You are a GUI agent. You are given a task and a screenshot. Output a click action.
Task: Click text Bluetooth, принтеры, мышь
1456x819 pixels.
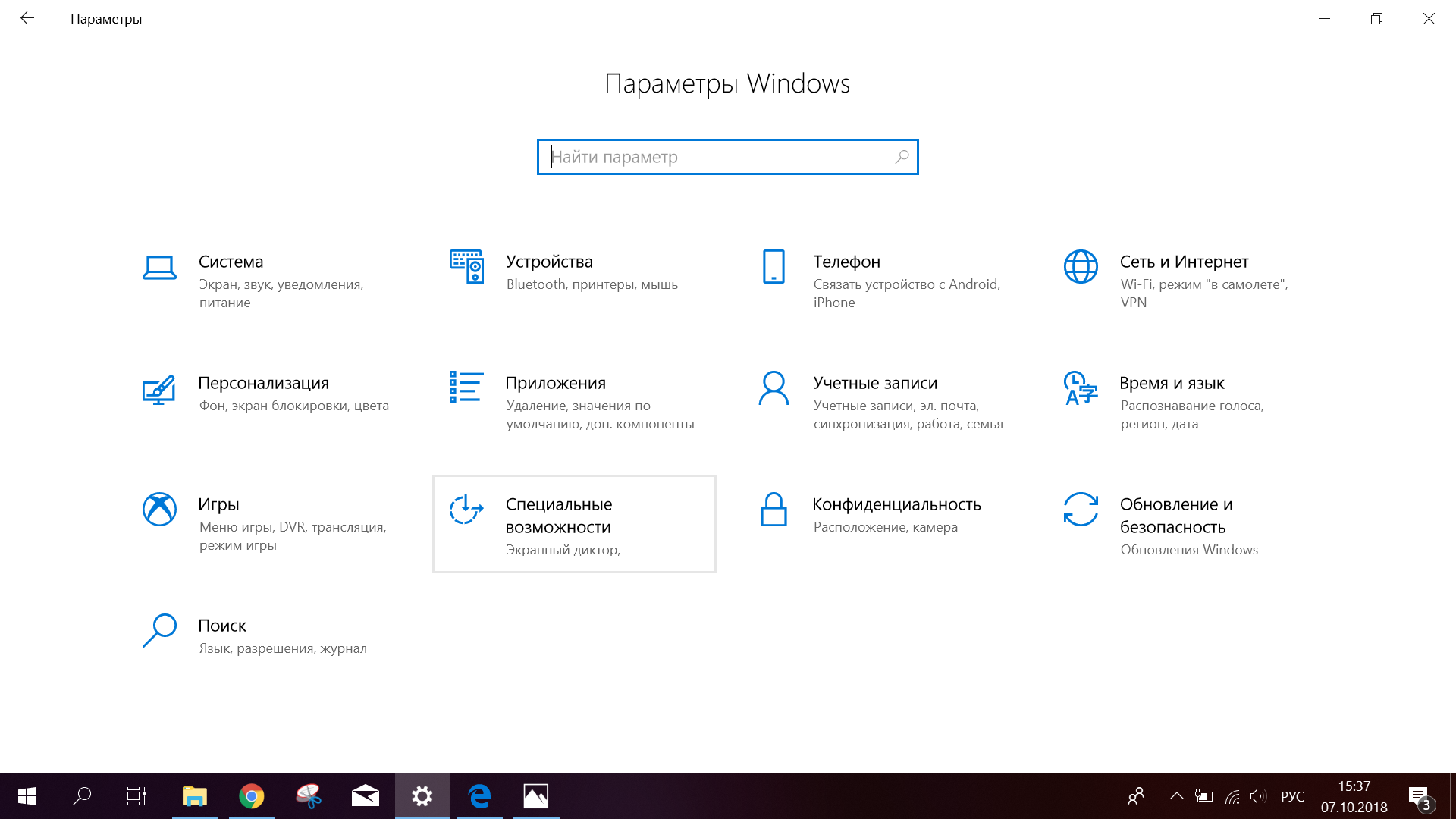coord(592,284)
